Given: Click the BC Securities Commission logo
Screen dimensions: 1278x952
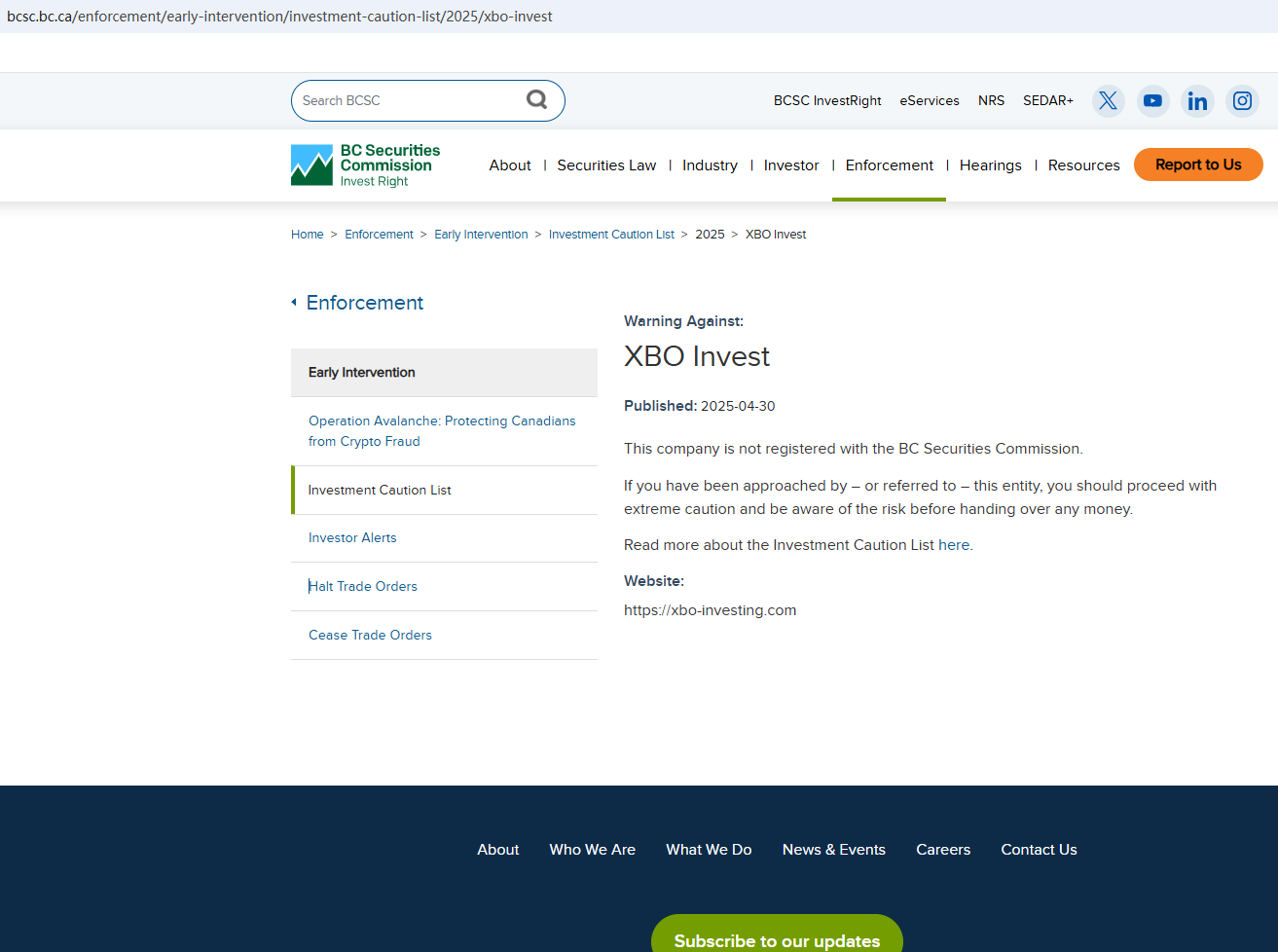Looking at the screenshot, I should click(366, 165).
